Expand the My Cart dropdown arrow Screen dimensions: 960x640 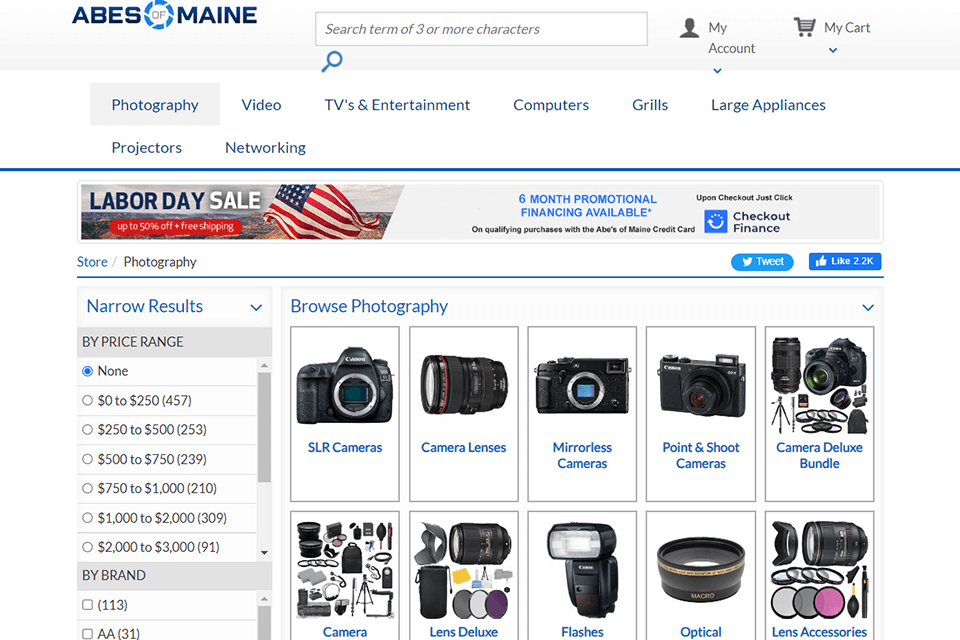pyautogui.click(x=833, y=50)
